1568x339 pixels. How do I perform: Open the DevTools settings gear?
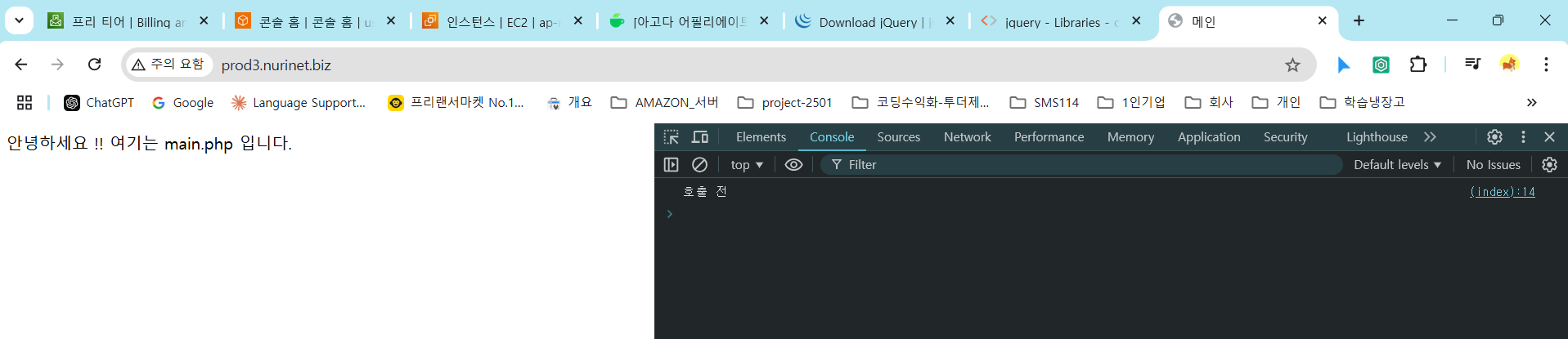click(1494, 137)
